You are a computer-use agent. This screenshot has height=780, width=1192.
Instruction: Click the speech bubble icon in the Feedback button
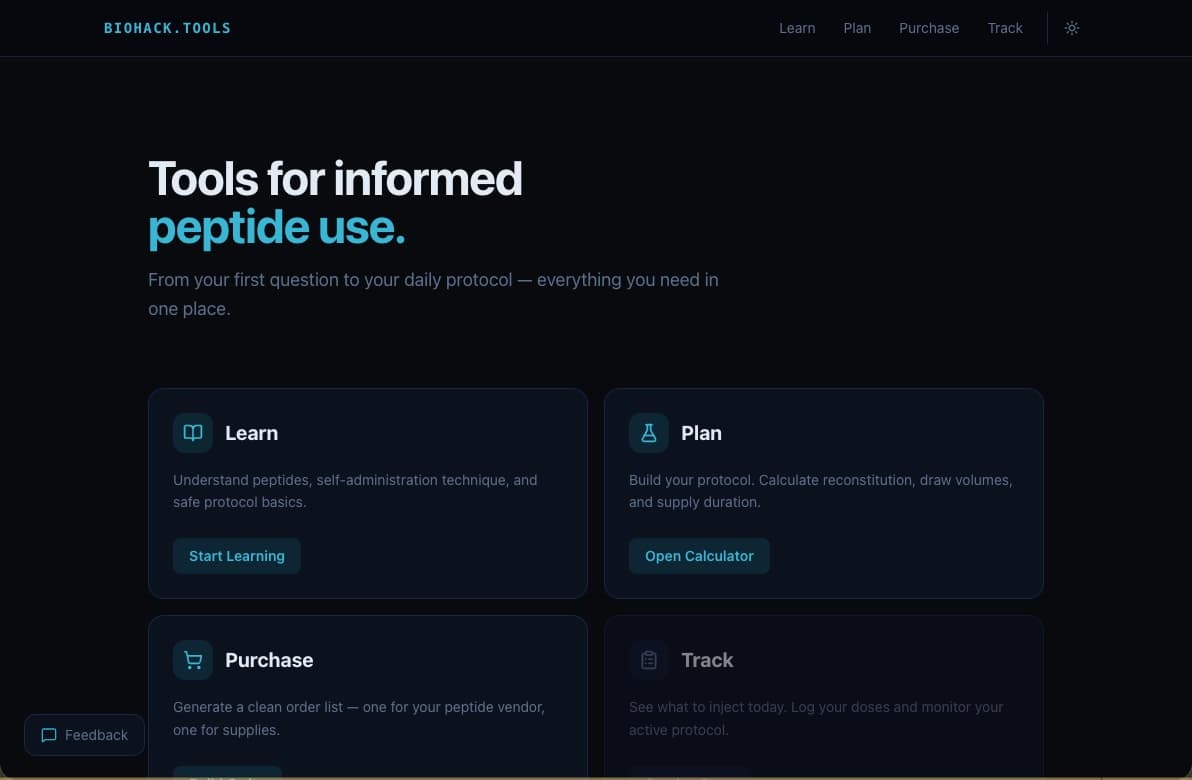tap(48, 735)
